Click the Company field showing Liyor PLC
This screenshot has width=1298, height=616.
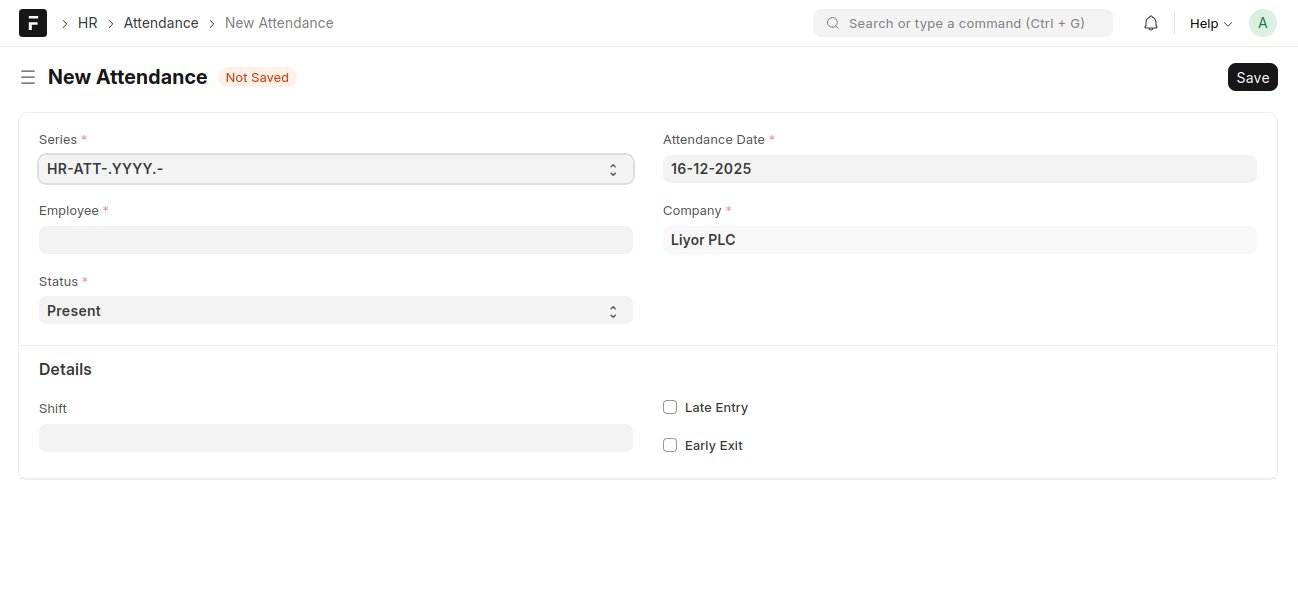(x=959, y=240)
